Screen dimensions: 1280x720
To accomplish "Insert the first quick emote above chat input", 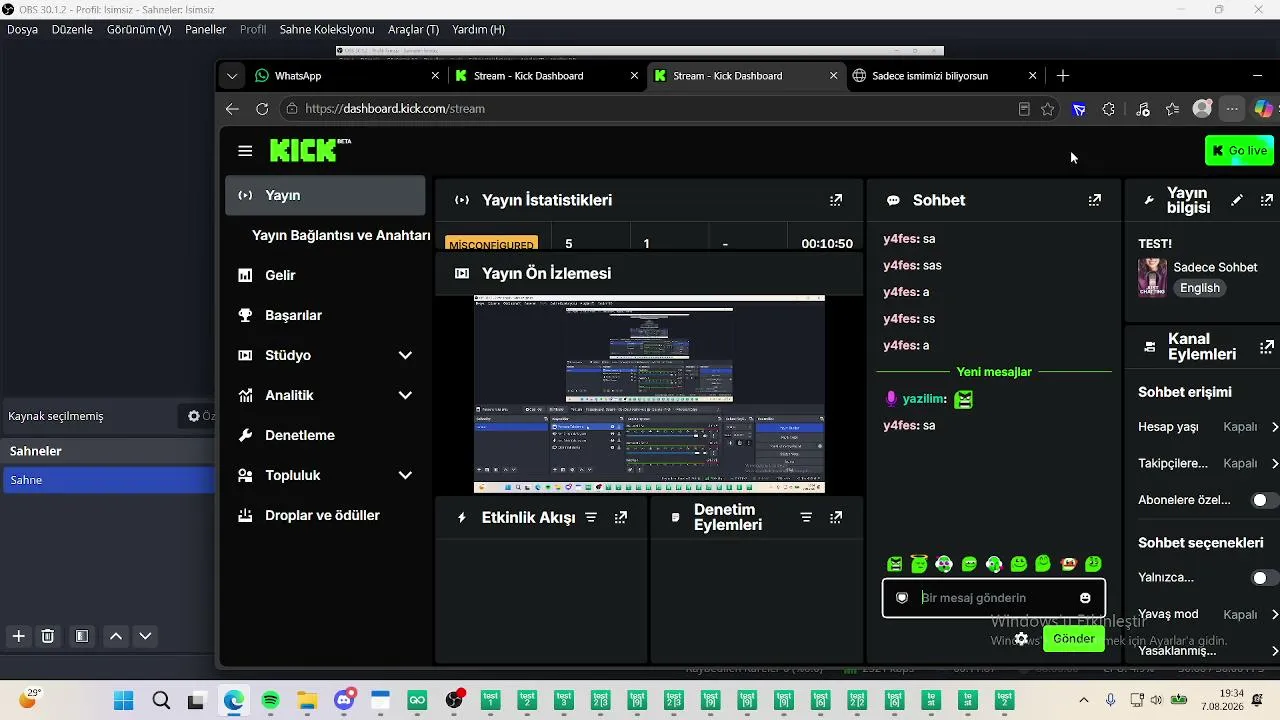I will click(x=895, y=564).
